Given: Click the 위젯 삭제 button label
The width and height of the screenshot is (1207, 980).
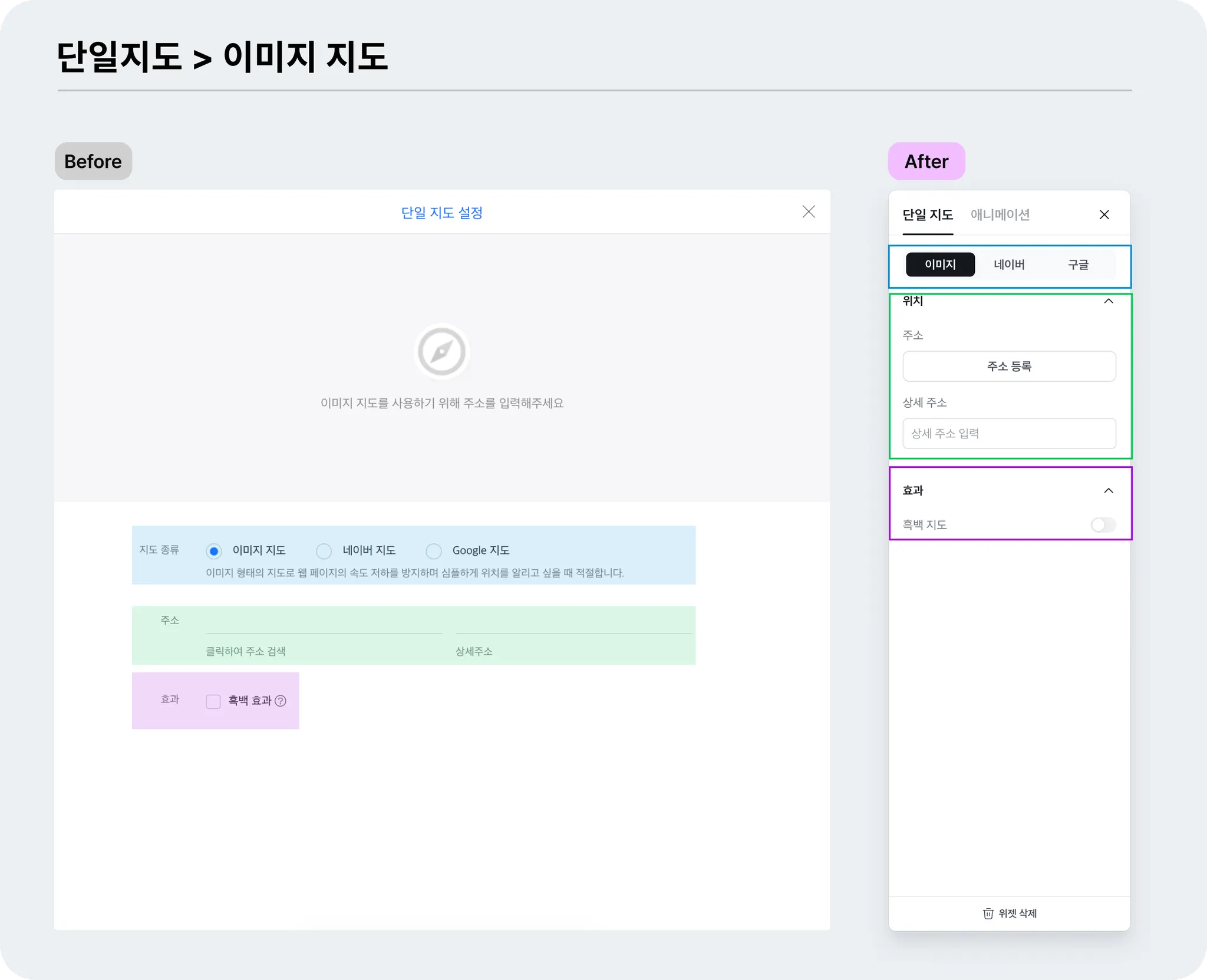Looking at the screenshot, I should point(1018,913).
